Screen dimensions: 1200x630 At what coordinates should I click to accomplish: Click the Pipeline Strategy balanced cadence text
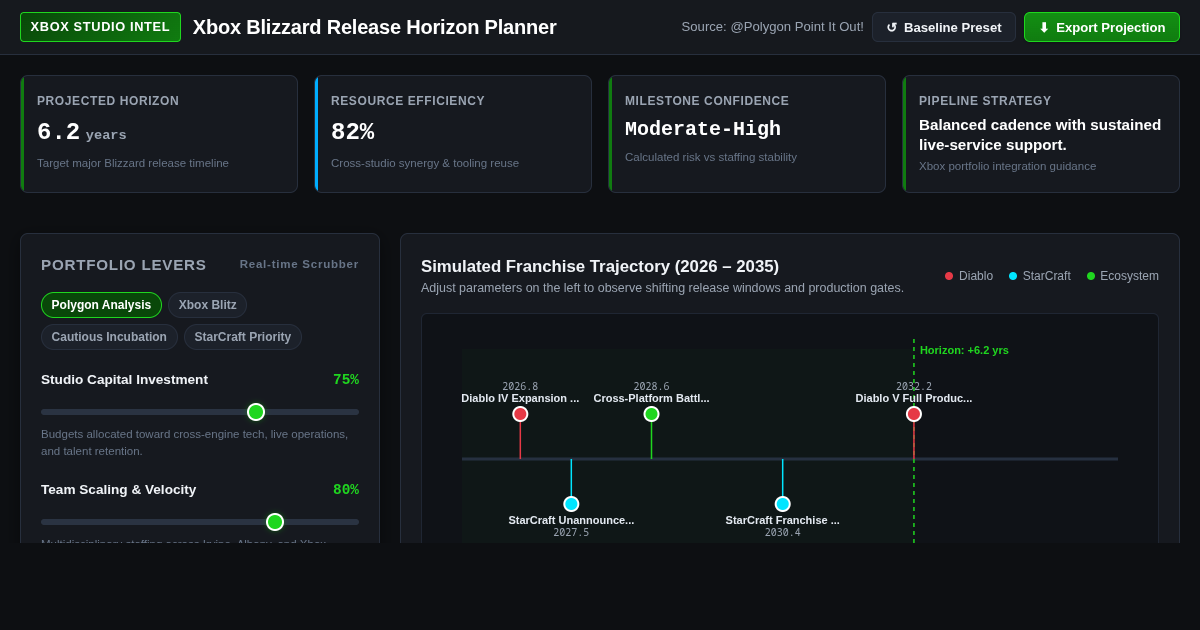pos(1040,134)
